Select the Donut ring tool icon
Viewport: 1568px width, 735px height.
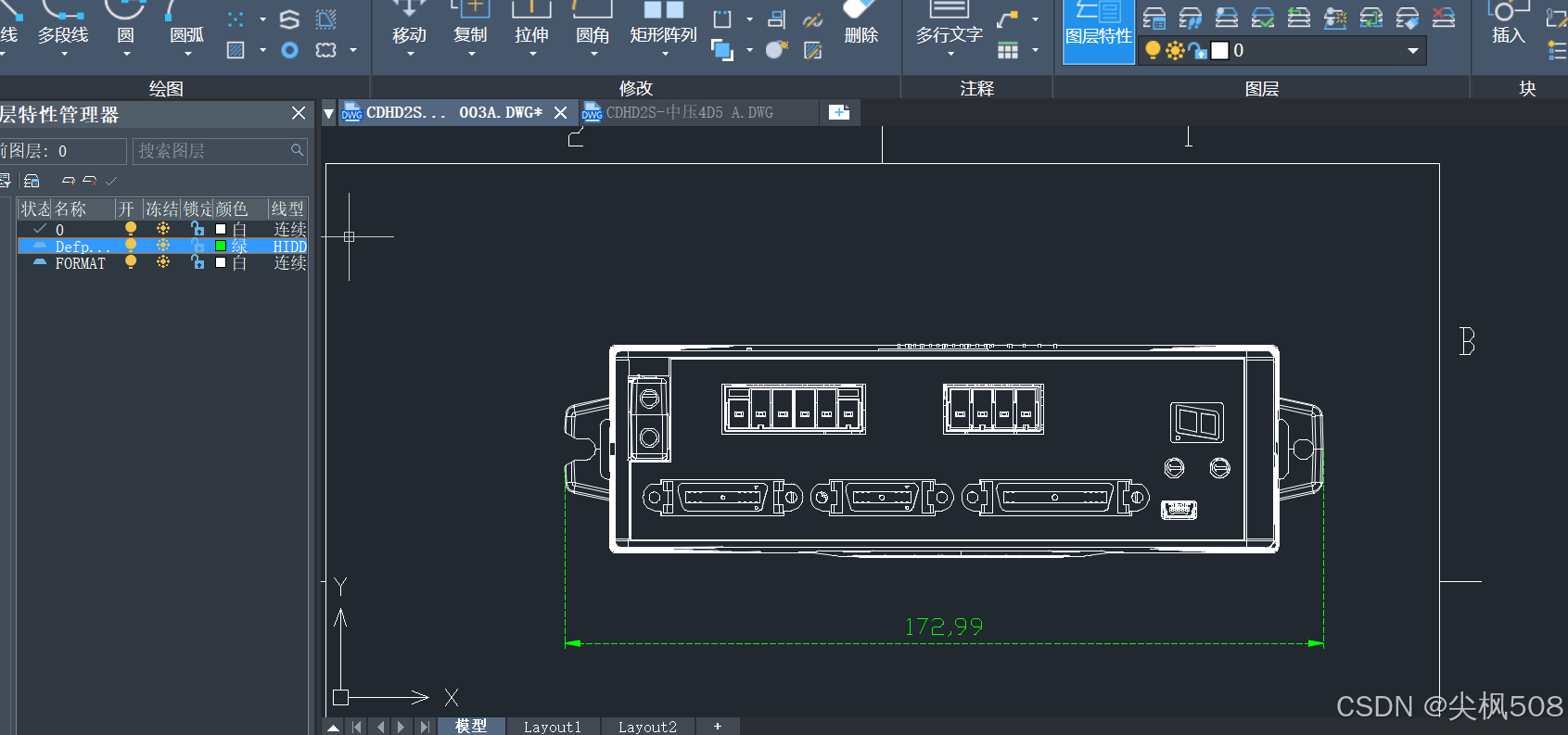289,50
